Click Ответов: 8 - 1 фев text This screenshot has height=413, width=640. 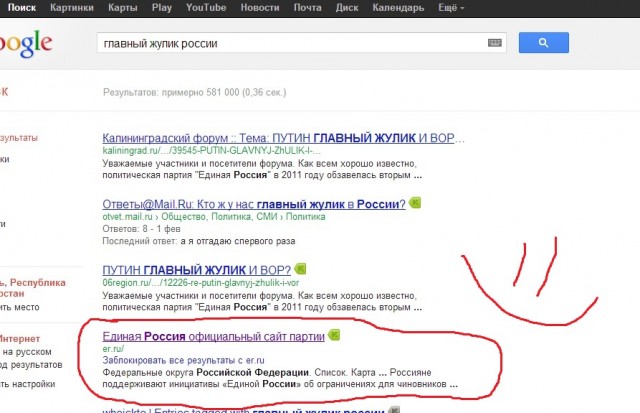tap(141, 229)
